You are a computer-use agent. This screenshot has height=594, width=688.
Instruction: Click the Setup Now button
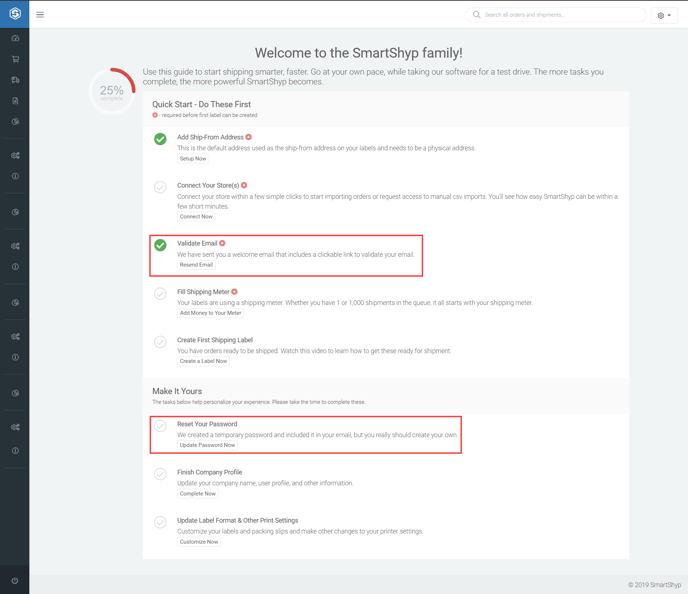(x=193, y=158)
